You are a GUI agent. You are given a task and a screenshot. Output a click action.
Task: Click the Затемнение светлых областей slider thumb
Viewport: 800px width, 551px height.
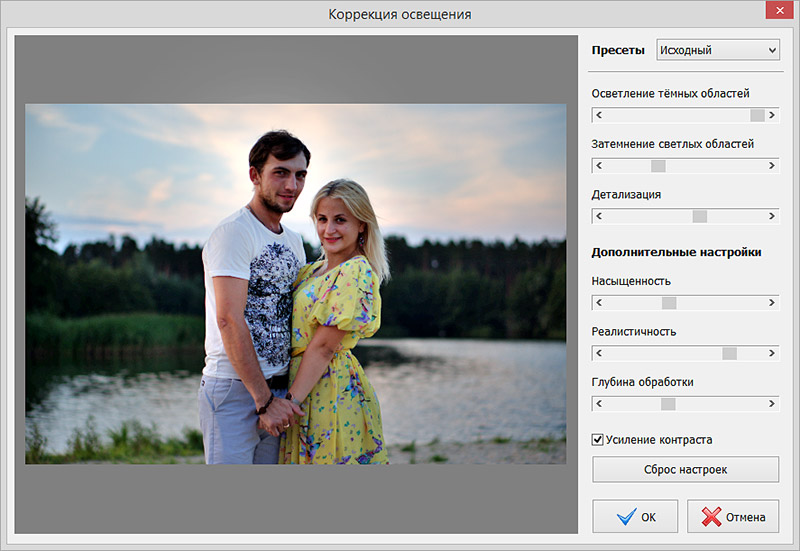point(658,165)
